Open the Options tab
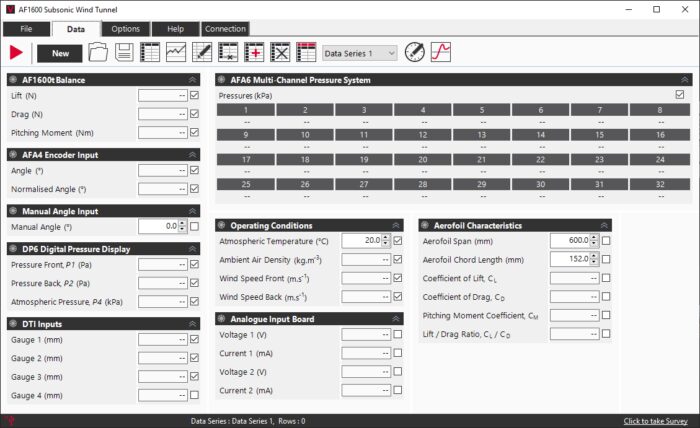Image resolution: width=700 pixels, height=428 pixels. pyautogui.click(x=125, y=29)
